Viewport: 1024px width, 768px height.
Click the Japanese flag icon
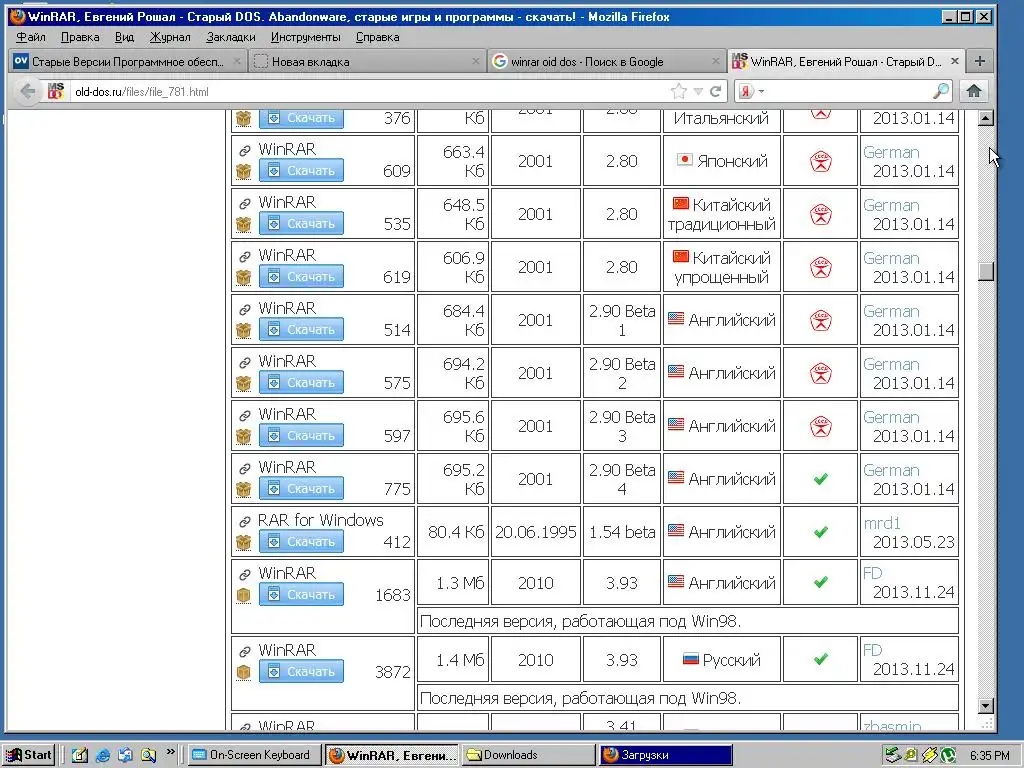tap(684, 159)
